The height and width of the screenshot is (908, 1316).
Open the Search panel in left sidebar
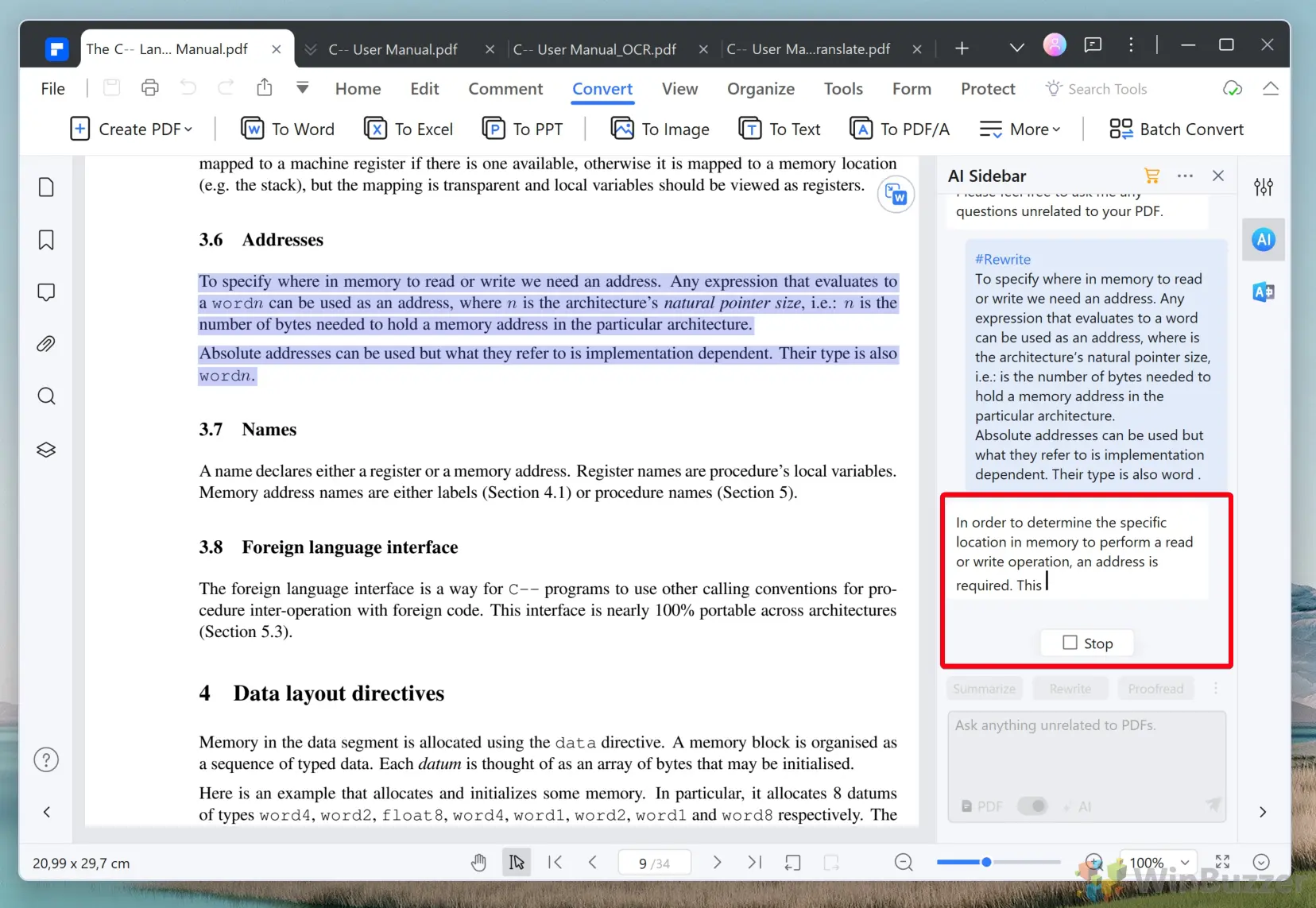[x=46, y=396]
